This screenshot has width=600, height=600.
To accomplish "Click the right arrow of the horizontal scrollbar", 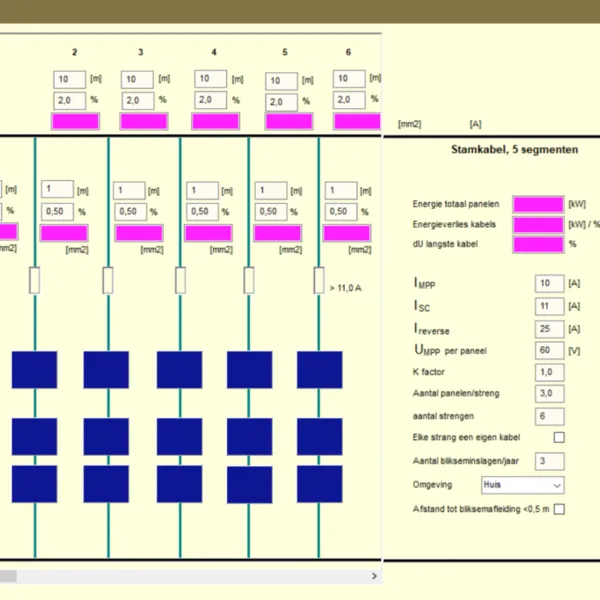I will pyautogui.click(x=376, y=577).
